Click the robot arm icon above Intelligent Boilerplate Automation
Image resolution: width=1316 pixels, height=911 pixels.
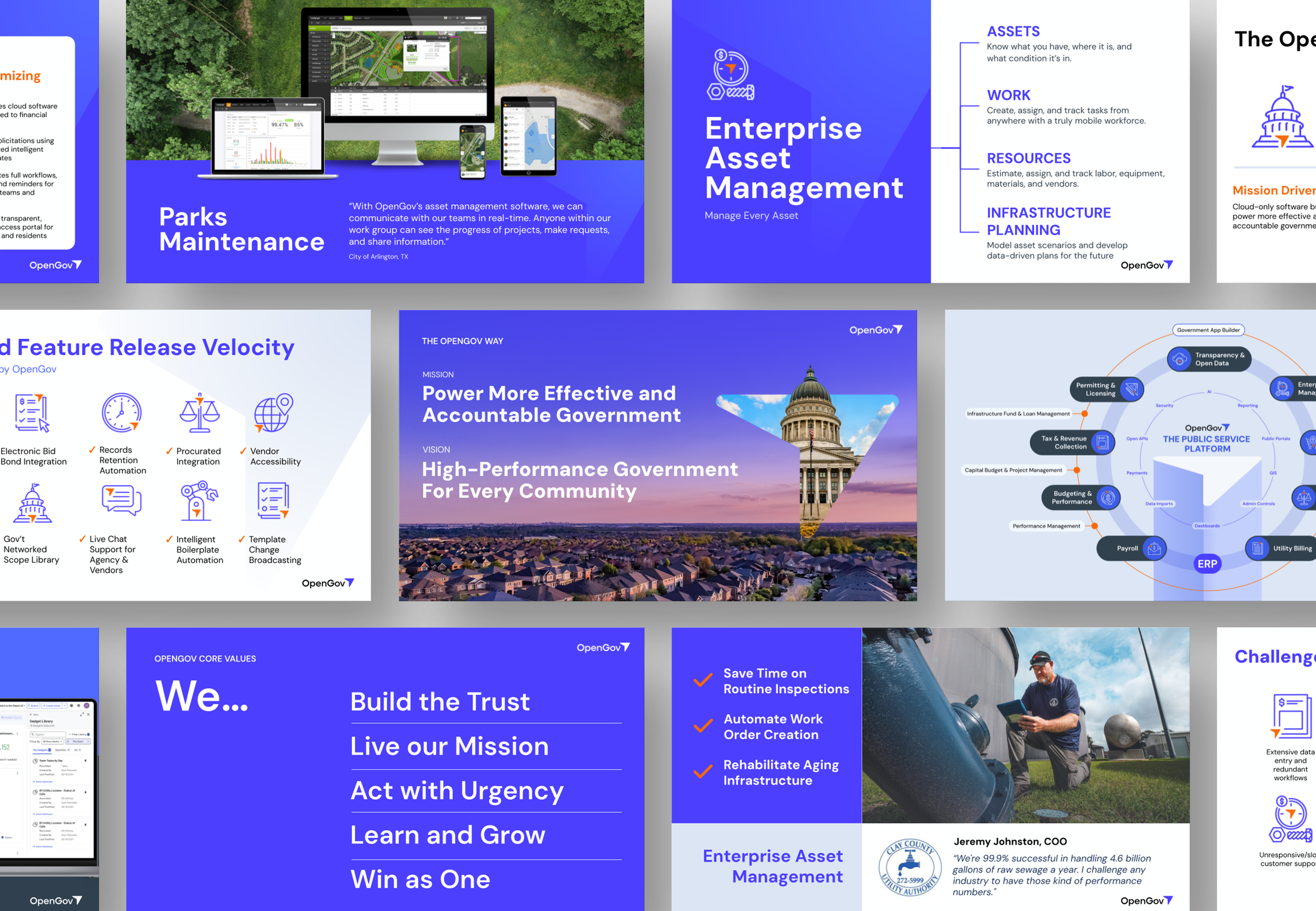[198, 500]
